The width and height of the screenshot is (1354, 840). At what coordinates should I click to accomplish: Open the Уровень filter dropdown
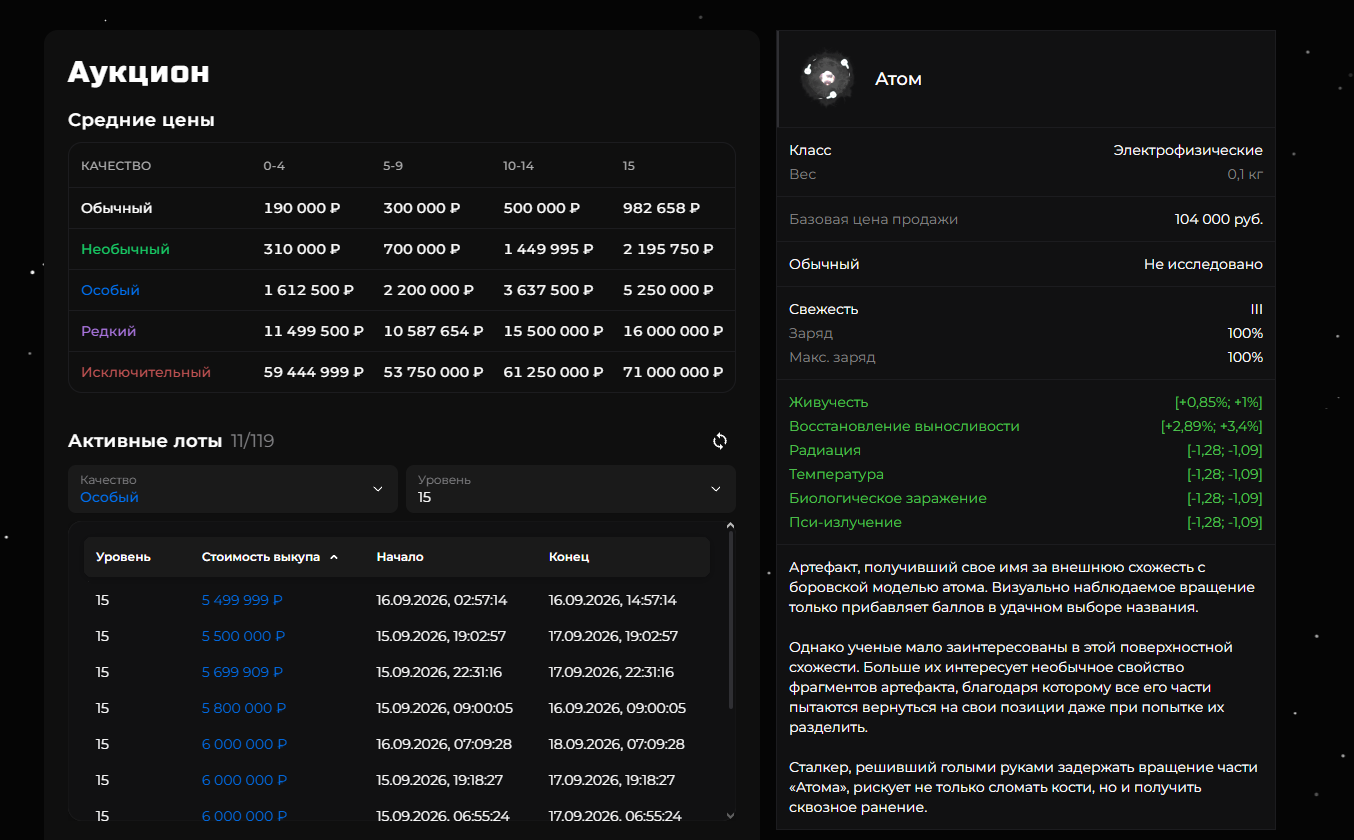571,489
